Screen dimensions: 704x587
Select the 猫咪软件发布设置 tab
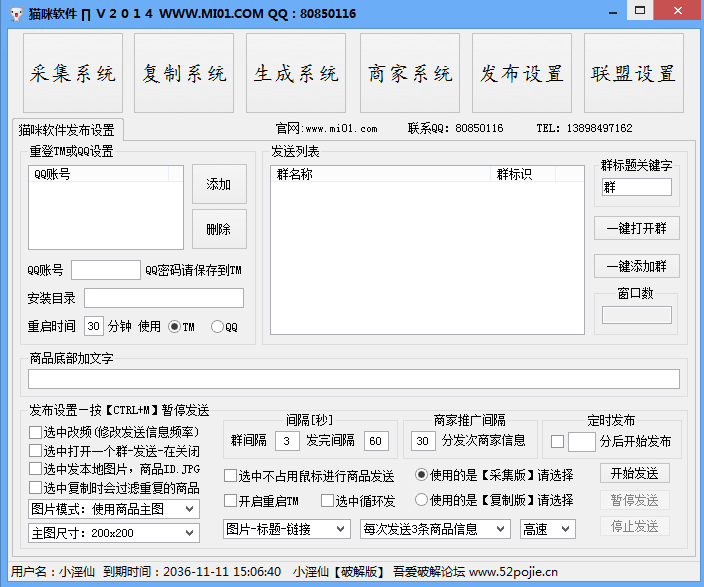pos(66,131)
